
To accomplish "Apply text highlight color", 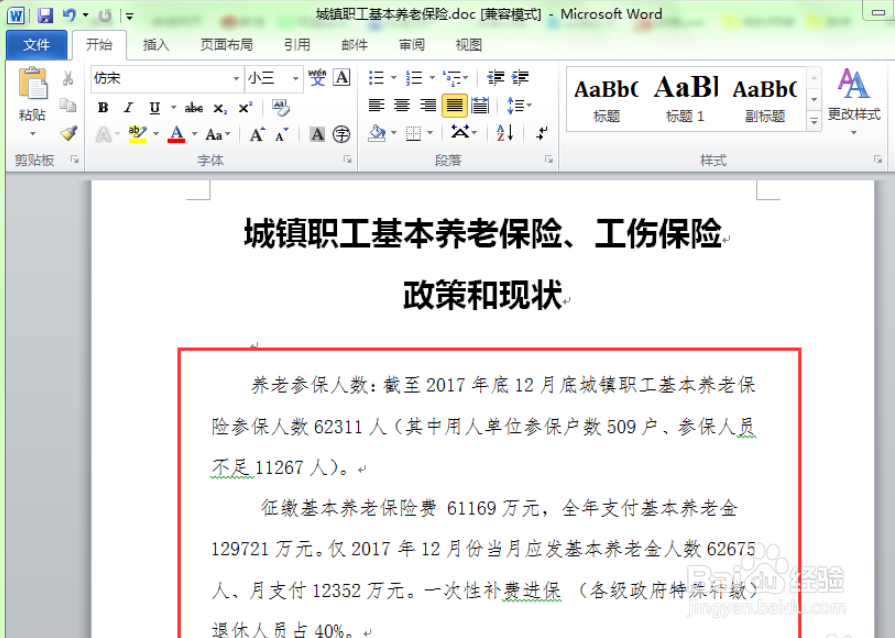I will pos(135,134).
